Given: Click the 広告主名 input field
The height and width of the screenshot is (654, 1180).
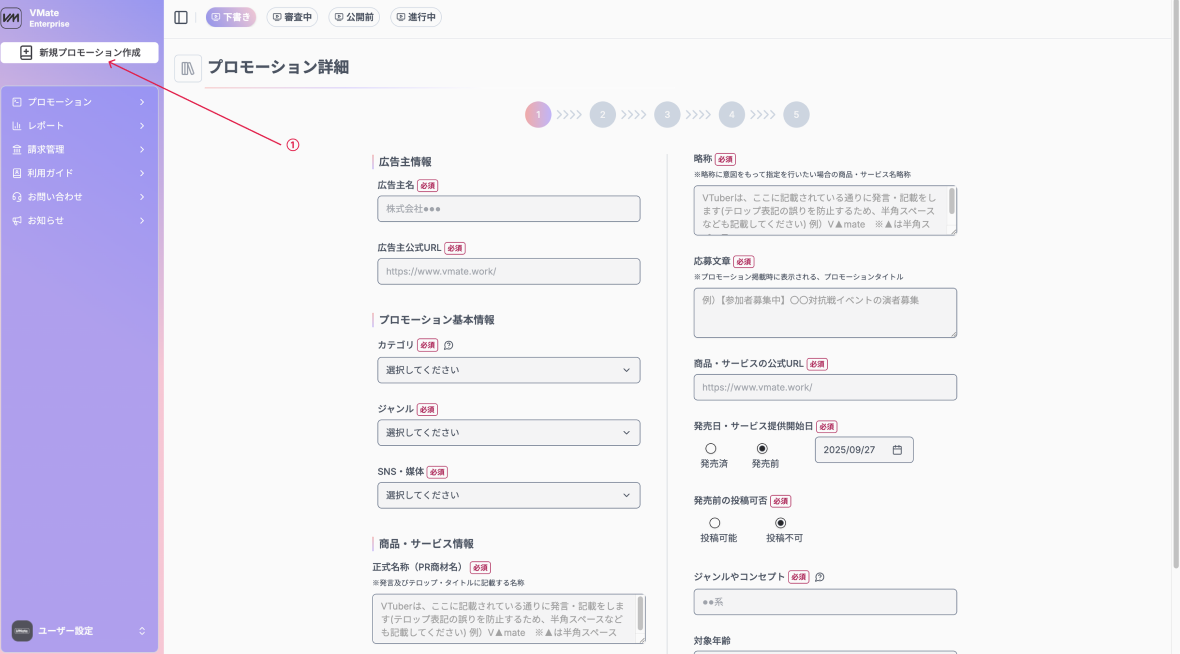Looking at the screenshot, I should coord(508,209).
